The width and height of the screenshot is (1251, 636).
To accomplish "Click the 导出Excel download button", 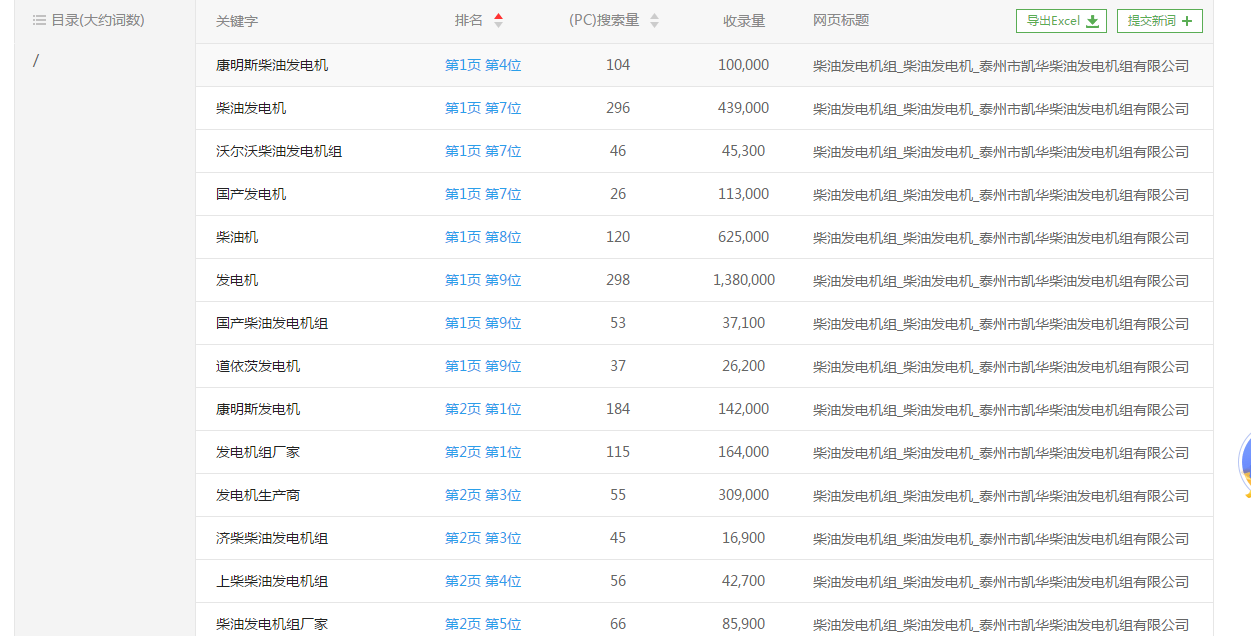I will 1061,21.
